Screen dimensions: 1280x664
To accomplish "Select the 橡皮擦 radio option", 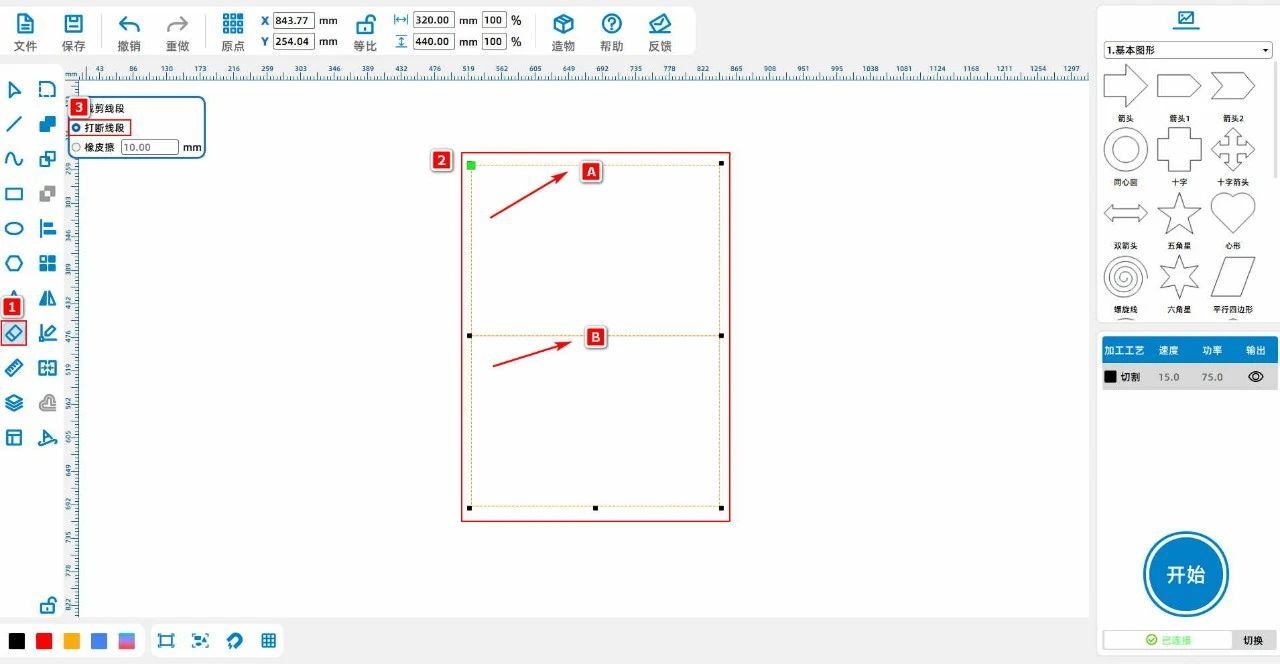I will (x=76, y=147).
